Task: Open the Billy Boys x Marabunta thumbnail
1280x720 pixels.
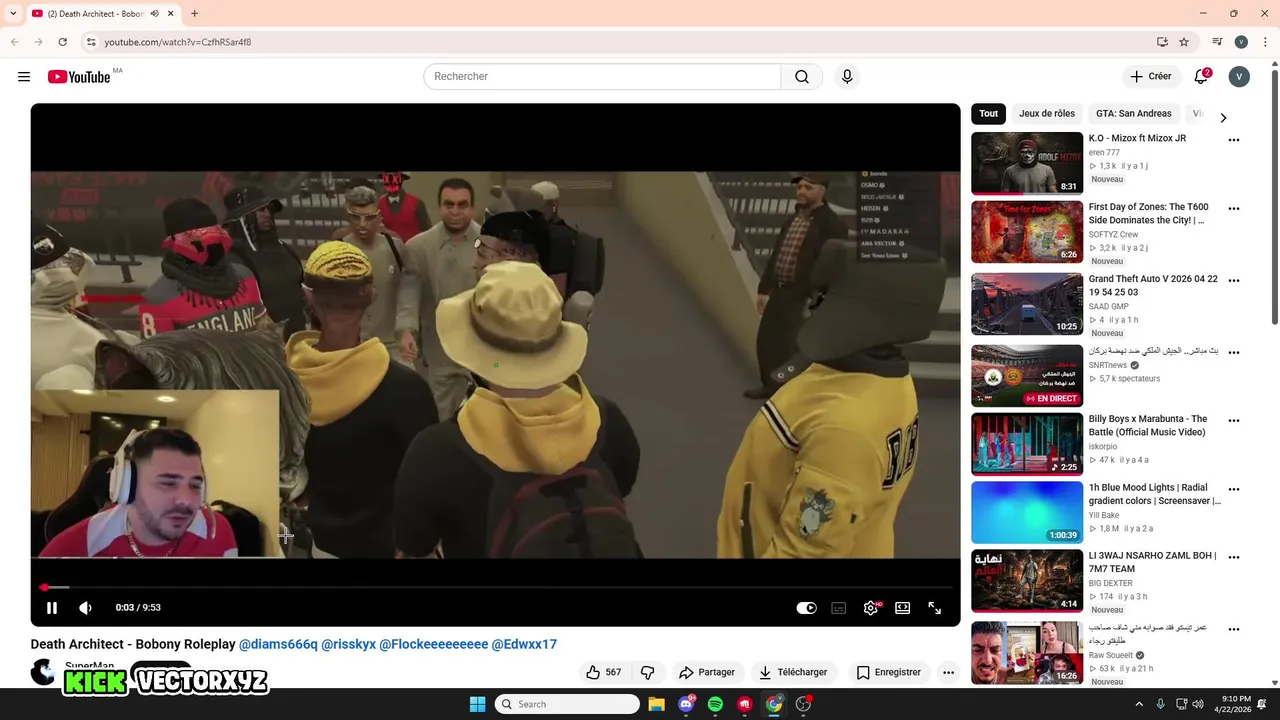Action: (x=1027, y=444)
